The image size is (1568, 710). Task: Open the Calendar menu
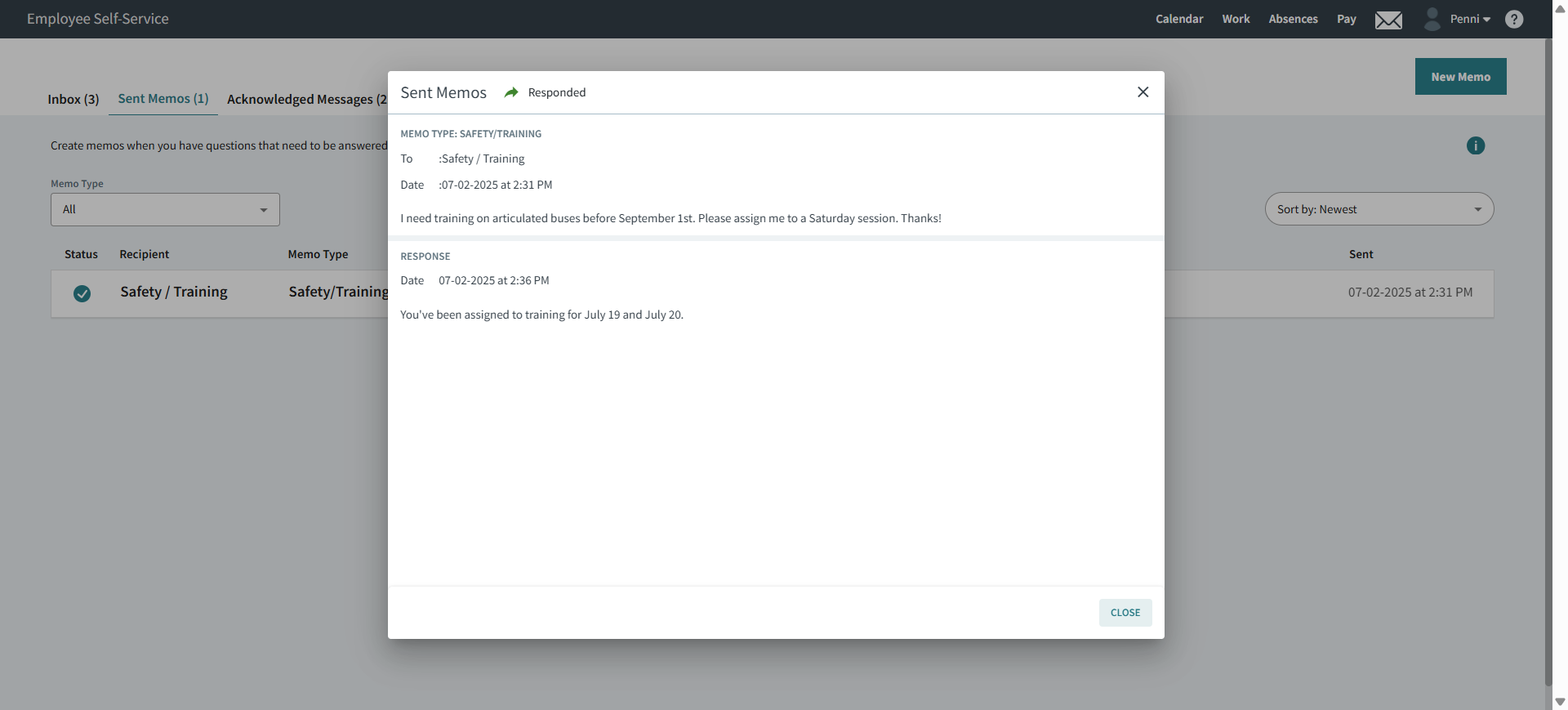click(x=1178, y=19)
